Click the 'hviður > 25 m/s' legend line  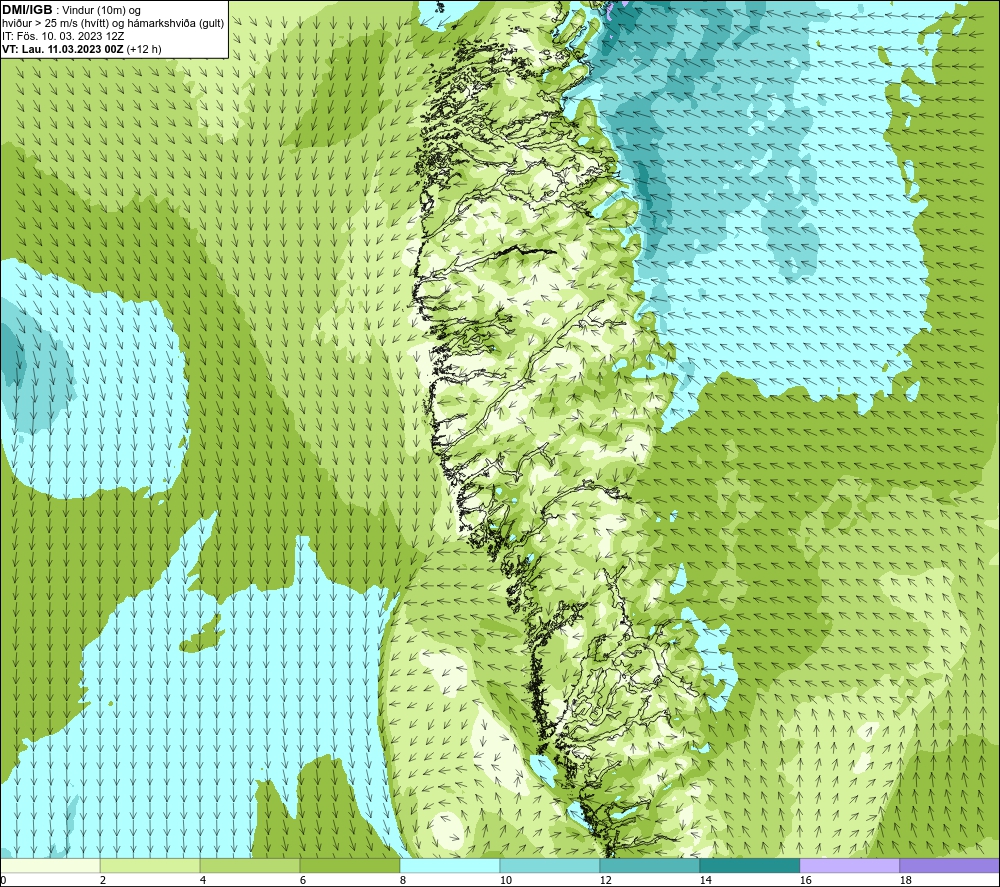click(x=113, y=24)
